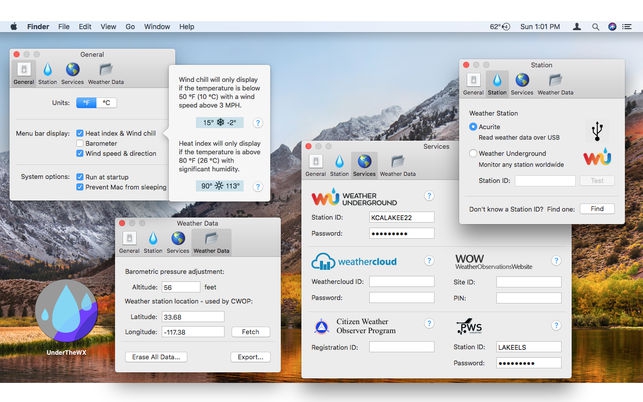Screen dimensions: 643x402
Task: Toggle Wind speed & direction checkbox
Action: (80, 153)
